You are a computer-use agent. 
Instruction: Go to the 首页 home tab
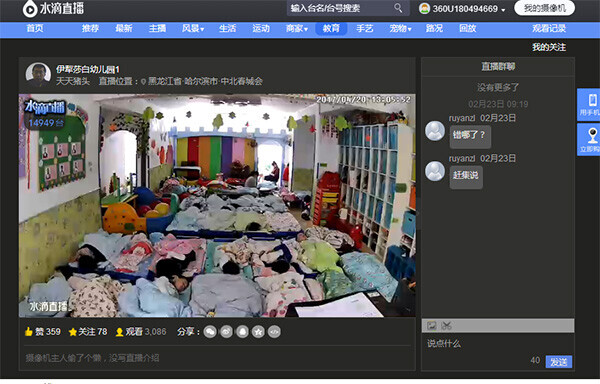click(35, 28)
